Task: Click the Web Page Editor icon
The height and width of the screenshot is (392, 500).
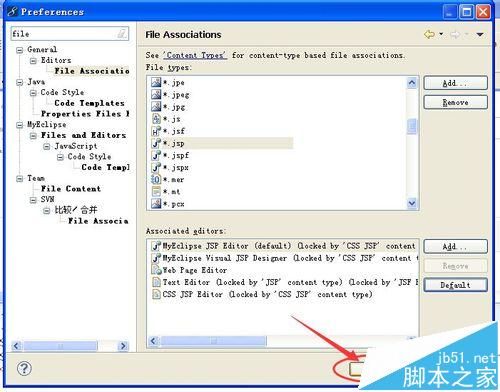Action: tap(156, 270)
